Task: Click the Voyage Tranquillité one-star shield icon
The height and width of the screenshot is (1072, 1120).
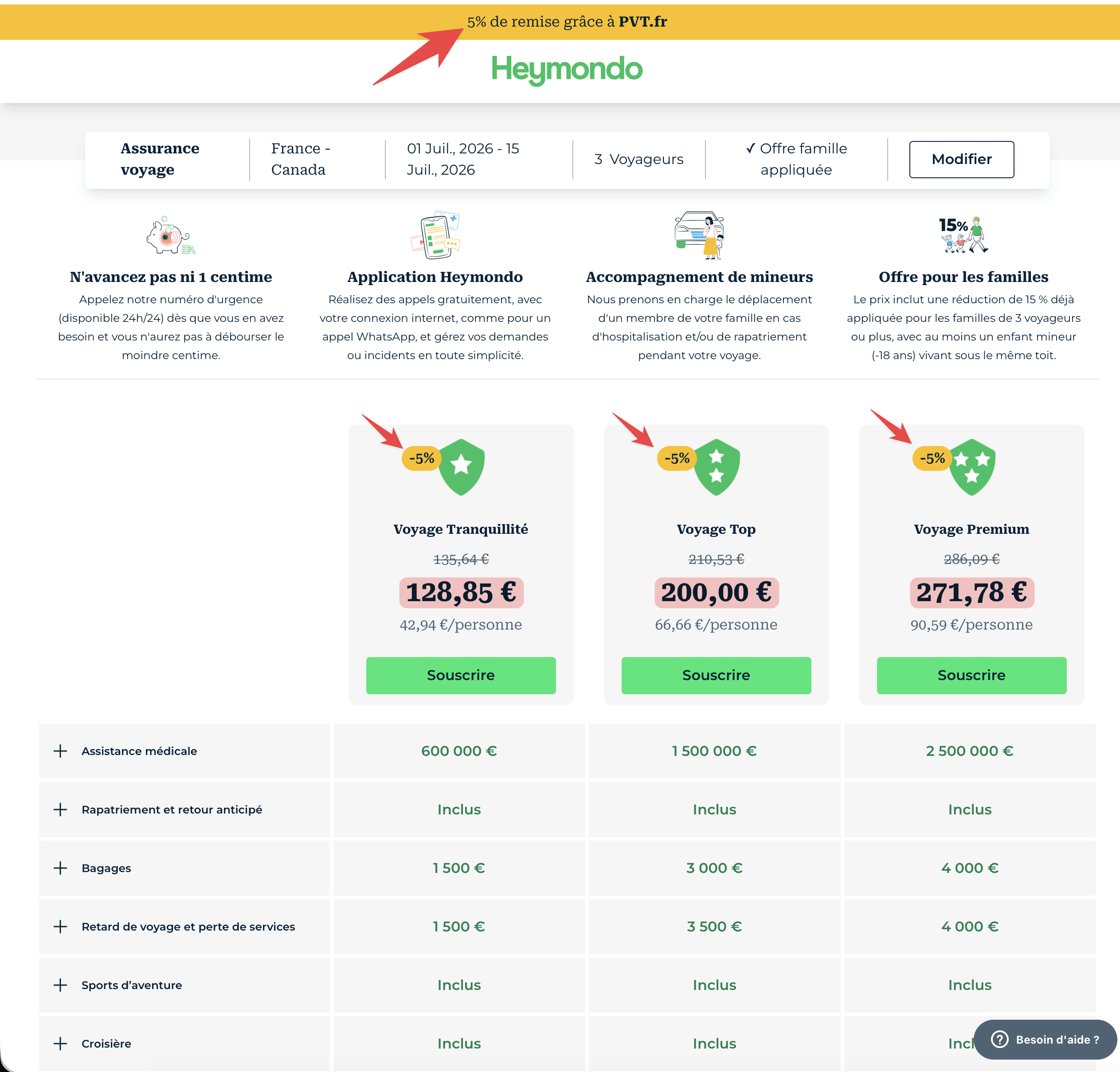Action: tap(462, 467)
